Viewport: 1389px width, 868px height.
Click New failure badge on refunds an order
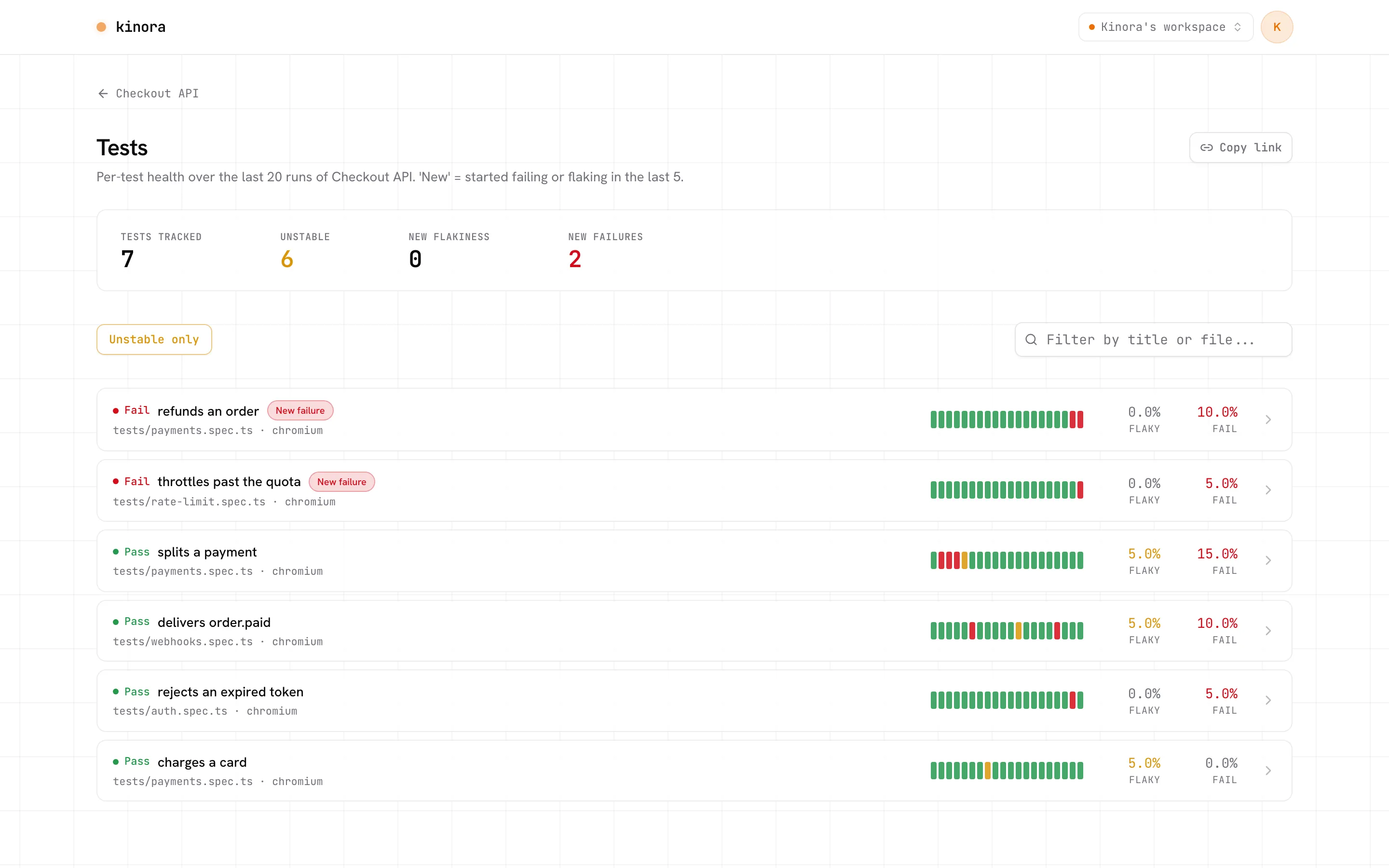[x=300, y=410]
